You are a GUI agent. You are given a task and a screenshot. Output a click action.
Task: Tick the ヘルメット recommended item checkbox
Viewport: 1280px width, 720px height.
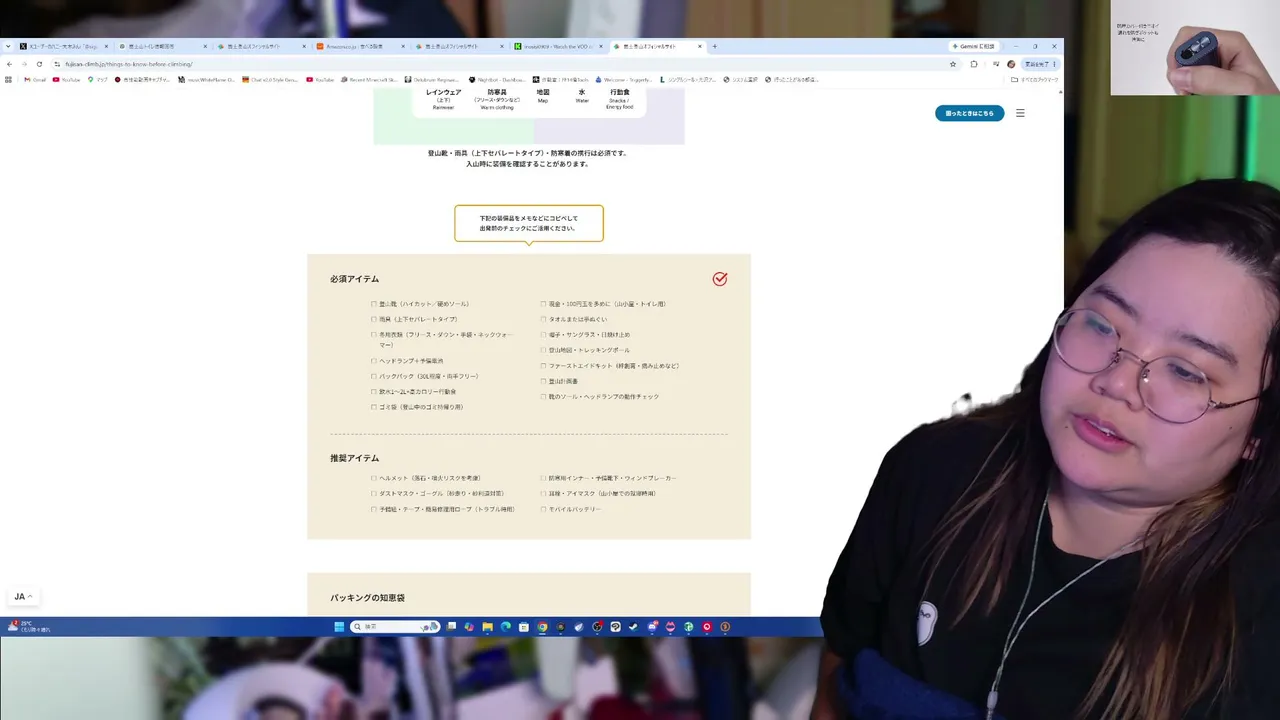coord(374,478)
